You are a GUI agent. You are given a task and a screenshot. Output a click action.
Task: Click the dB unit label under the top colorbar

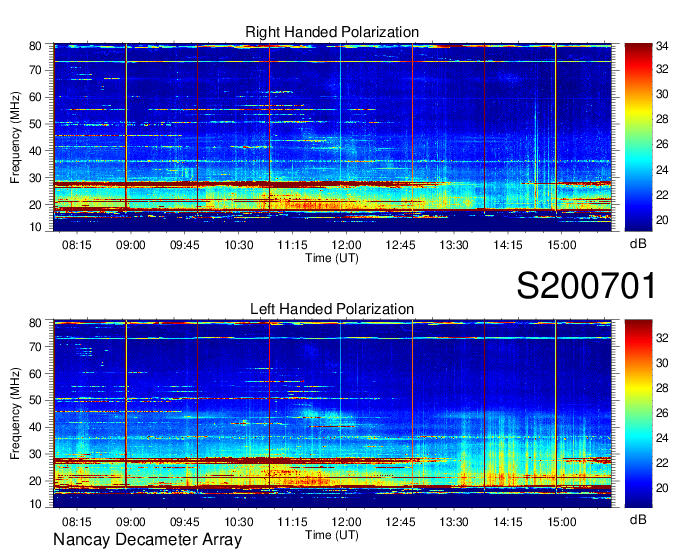(638, 244)
